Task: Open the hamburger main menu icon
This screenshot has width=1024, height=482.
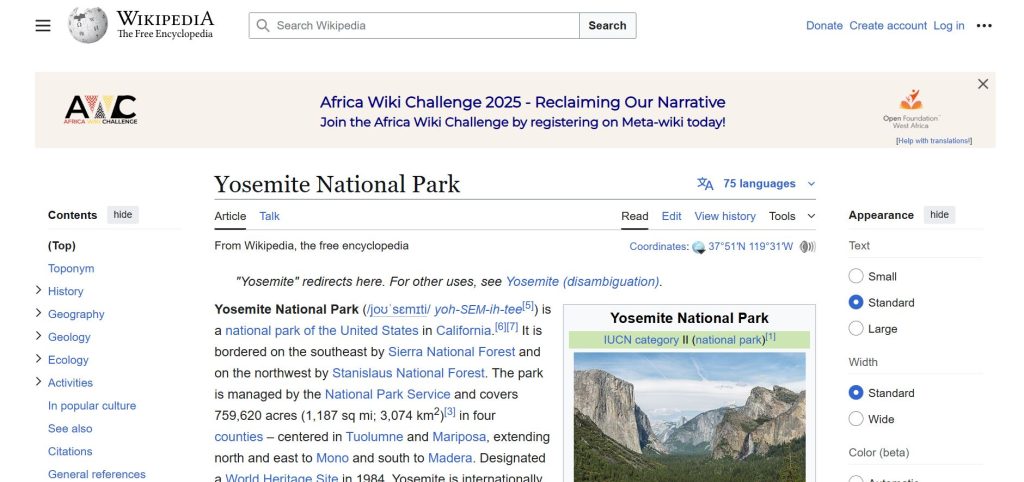Action: [43, 26]
